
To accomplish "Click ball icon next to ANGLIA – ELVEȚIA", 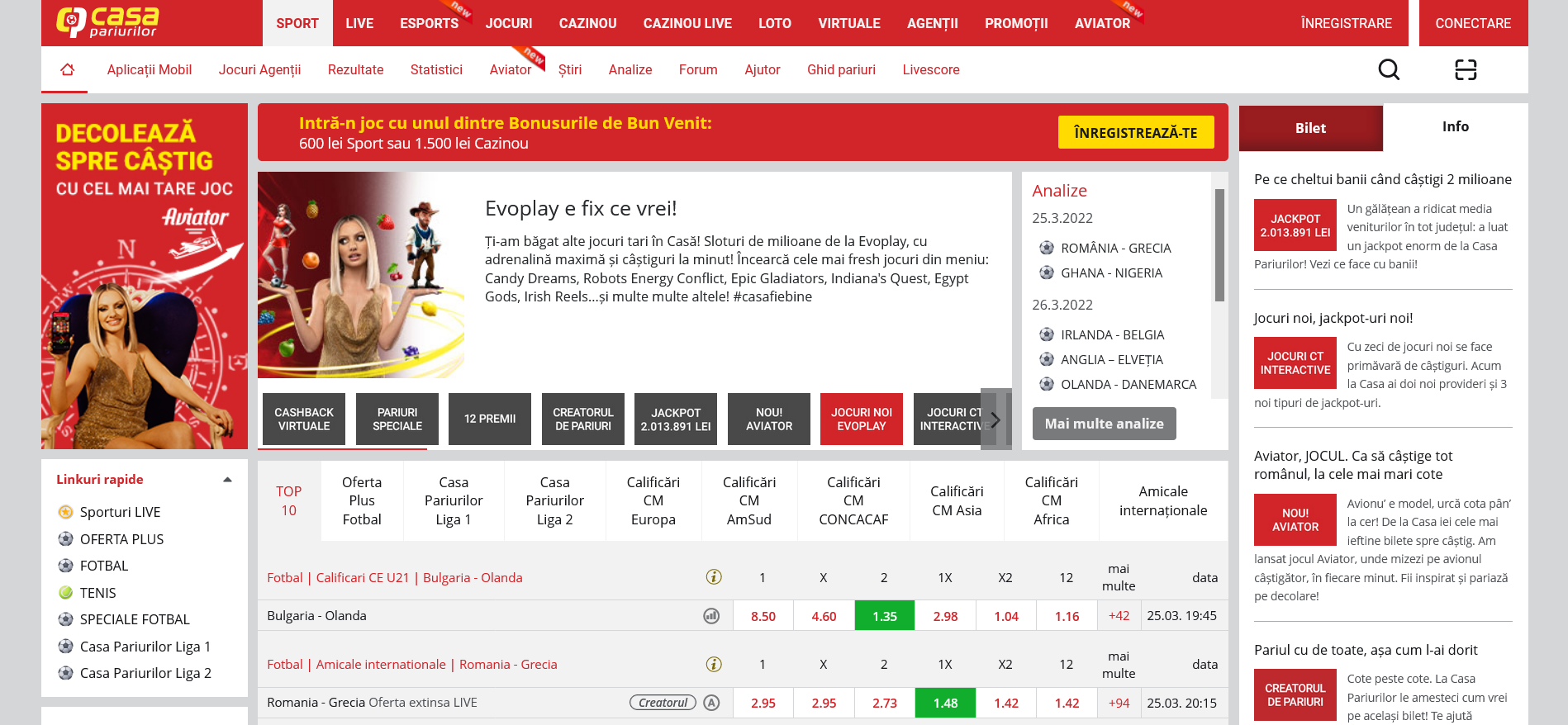I will [1047, 359].
